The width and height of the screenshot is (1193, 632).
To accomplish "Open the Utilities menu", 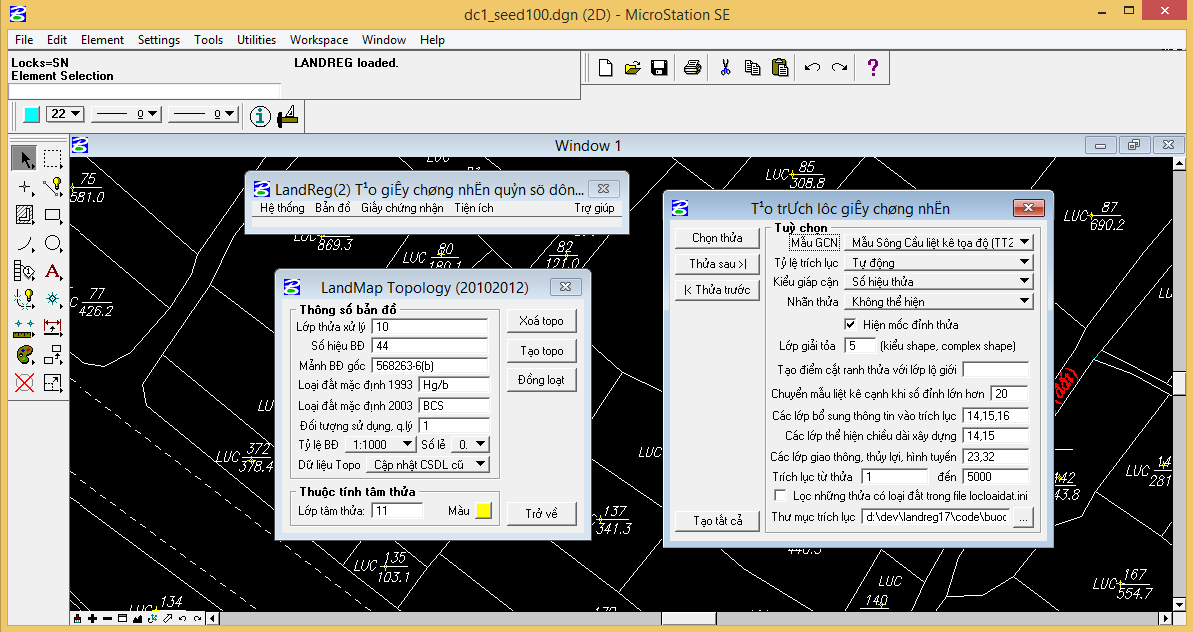I will [x=256, y=40].
